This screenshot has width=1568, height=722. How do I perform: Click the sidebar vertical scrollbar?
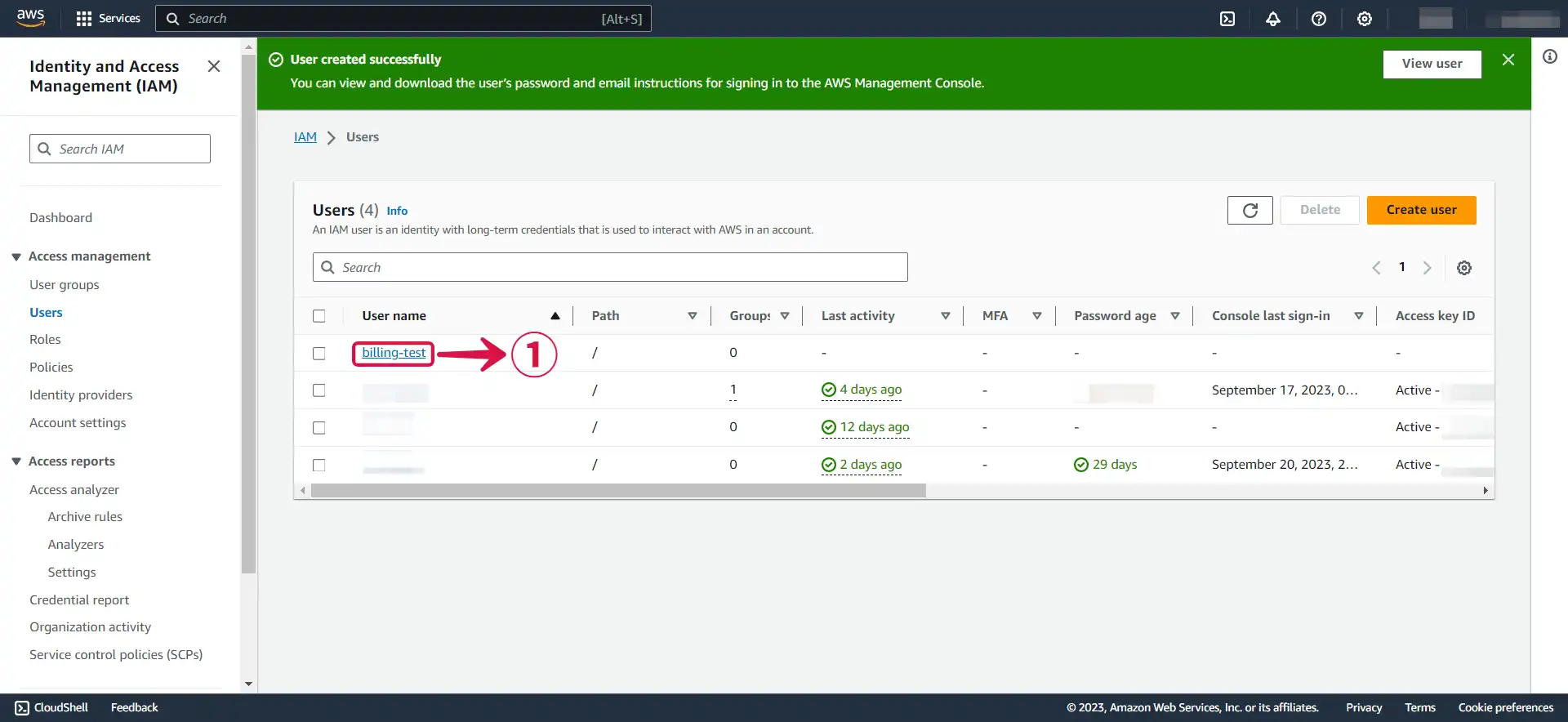249,314
